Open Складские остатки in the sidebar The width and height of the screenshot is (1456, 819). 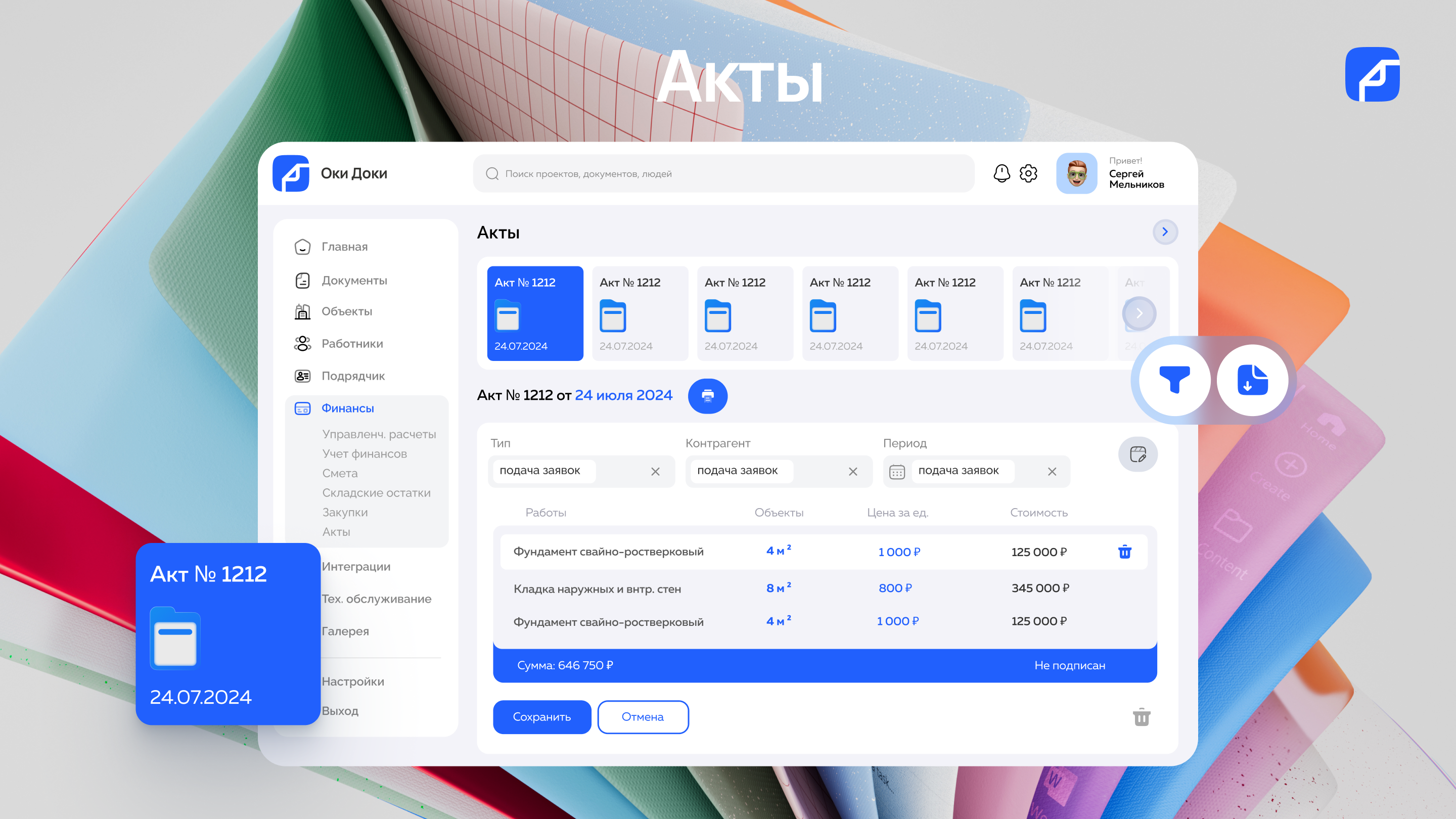pyautogui.click(x=377, y=493)
